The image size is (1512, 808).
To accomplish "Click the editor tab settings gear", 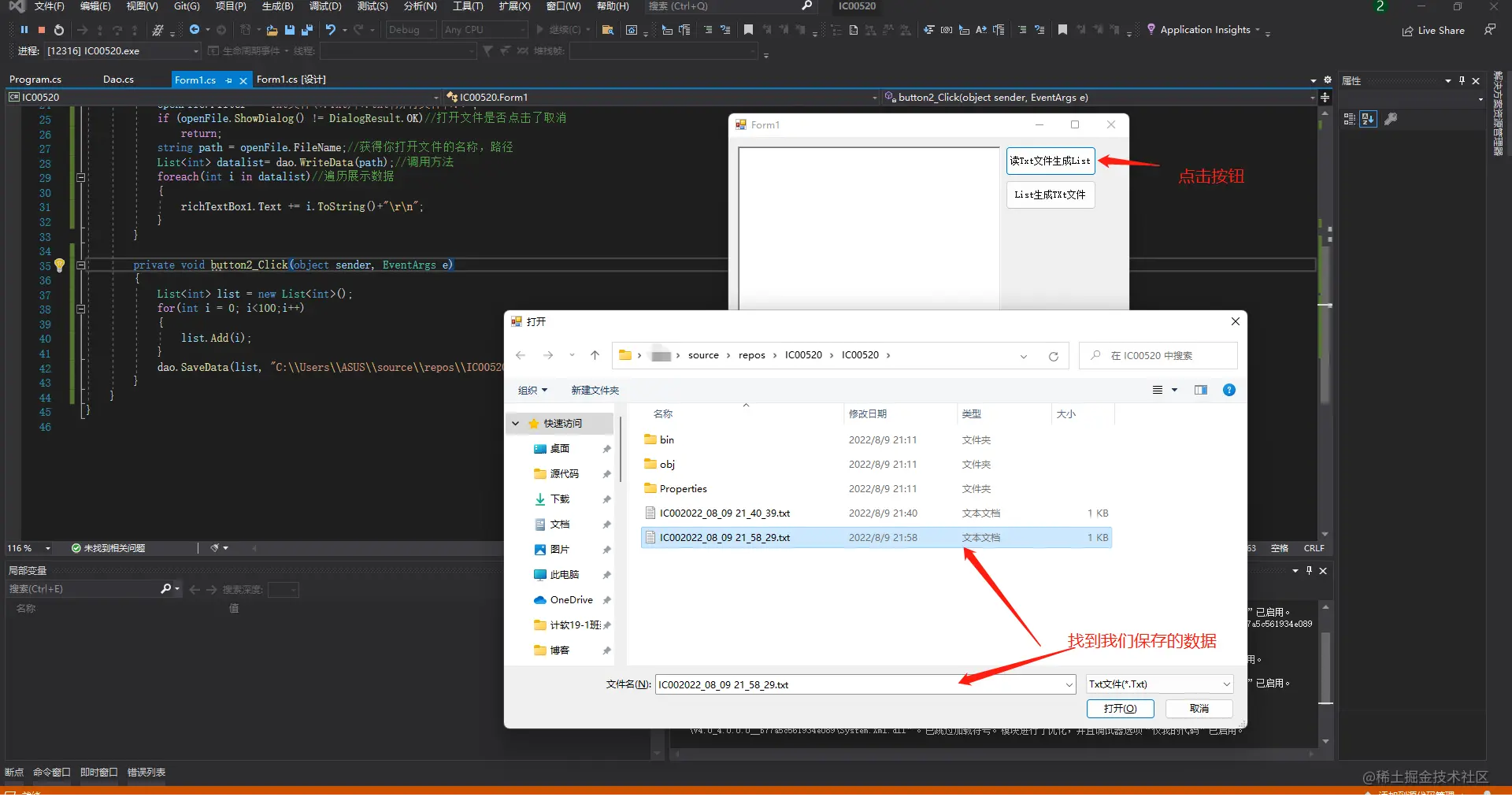I will tap(1328, 80).
